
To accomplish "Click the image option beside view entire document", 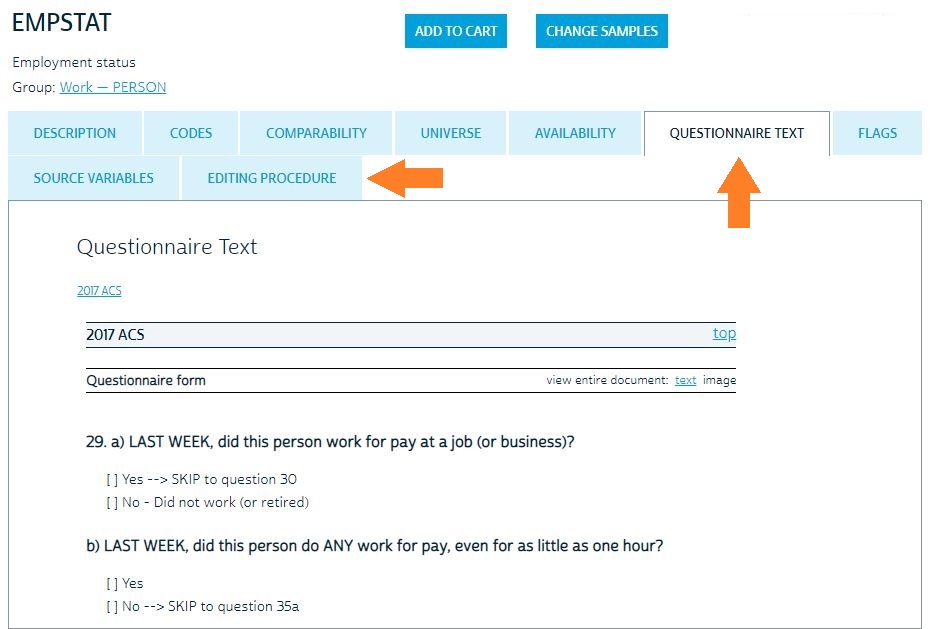I will tap(719, 380).
